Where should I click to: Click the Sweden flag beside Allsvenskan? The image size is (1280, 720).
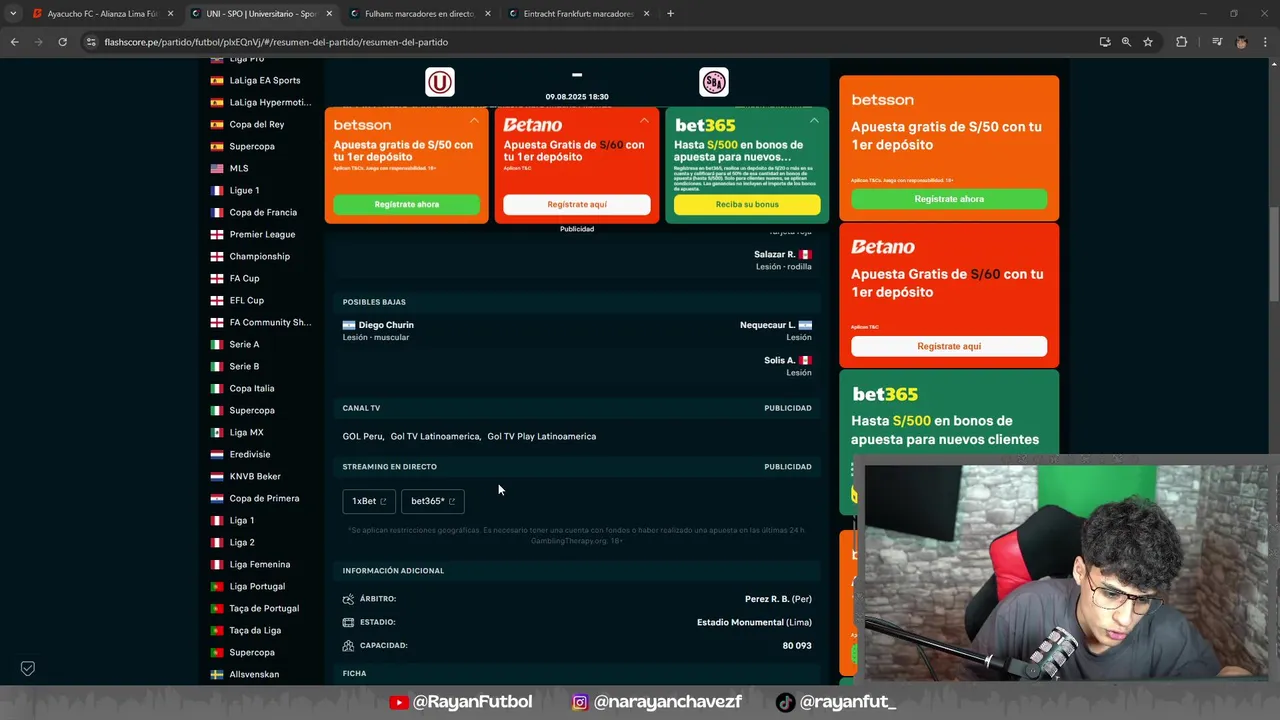point(217,674)
